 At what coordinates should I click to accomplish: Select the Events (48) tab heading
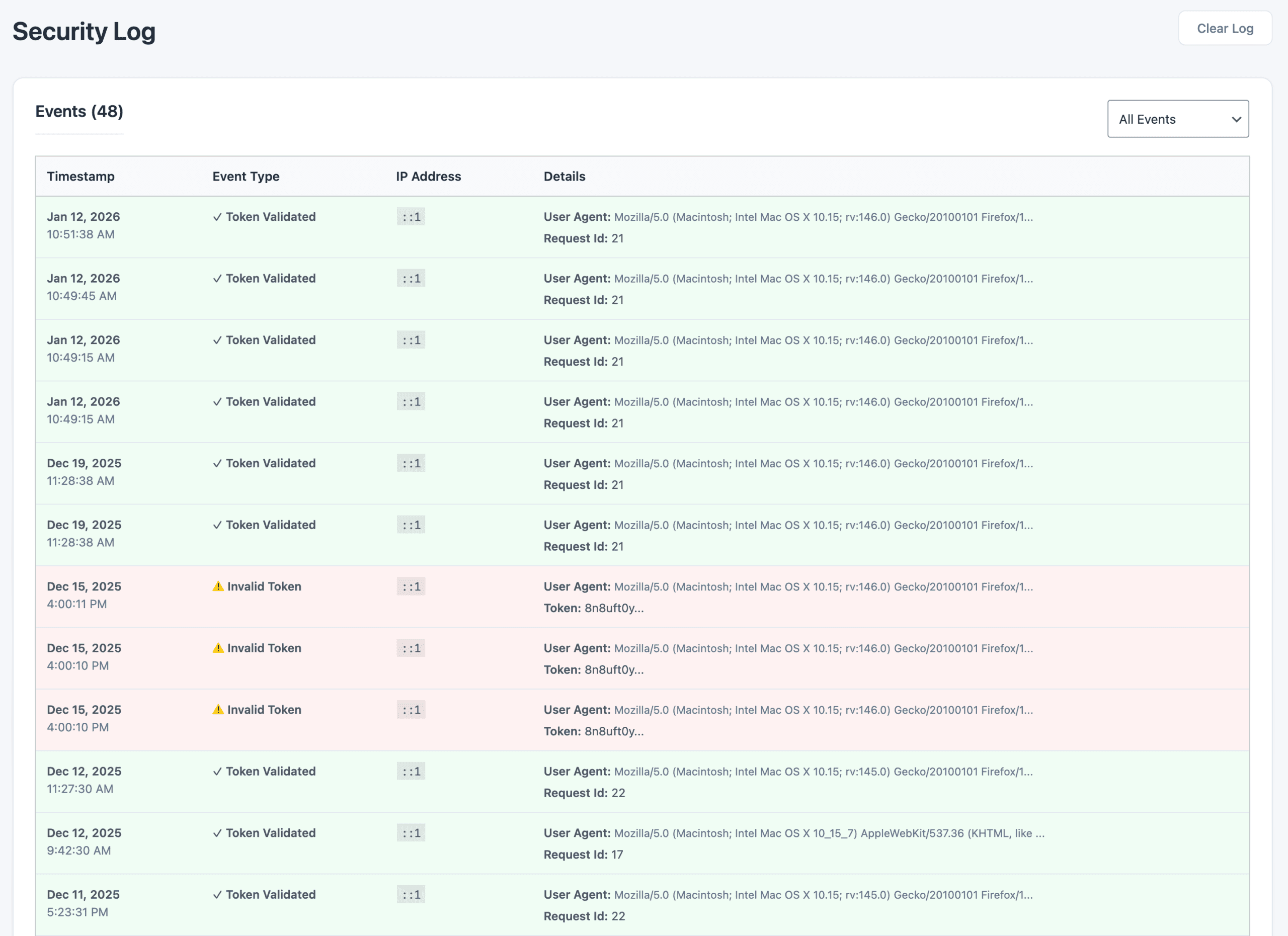79,112
